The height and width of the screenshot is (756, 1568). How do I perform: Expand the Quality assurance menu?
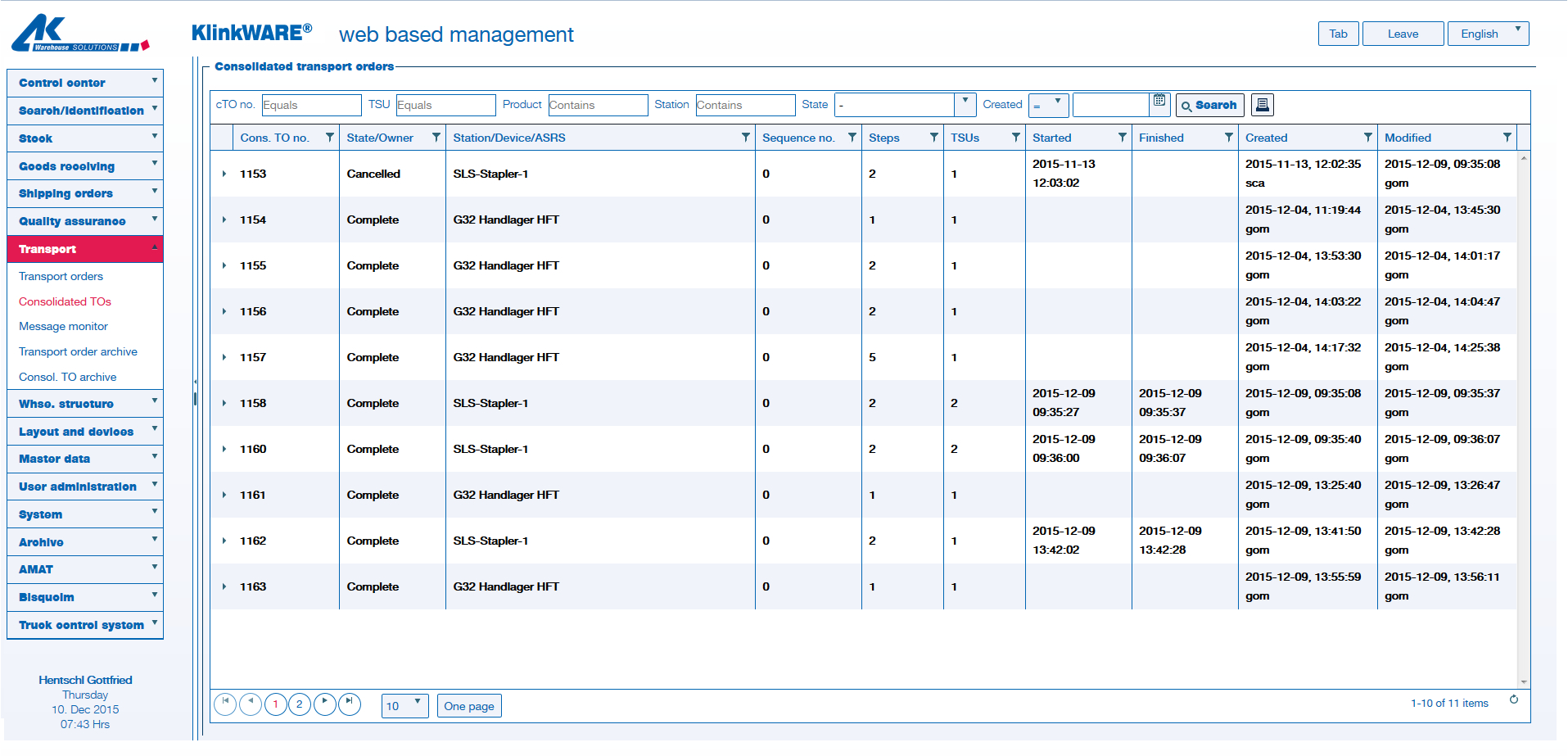(x=85, y=221)
